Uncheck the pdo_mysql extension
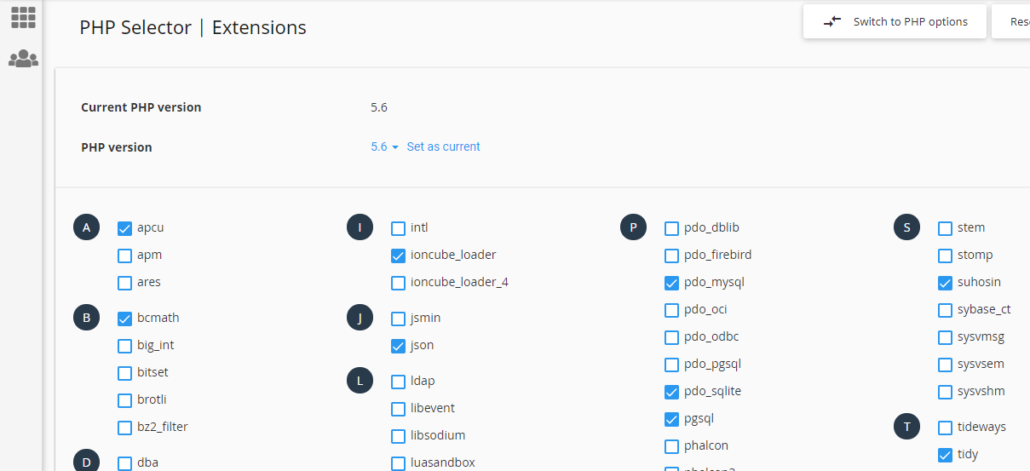This screenshot has width=1030, height=471. 672,283
